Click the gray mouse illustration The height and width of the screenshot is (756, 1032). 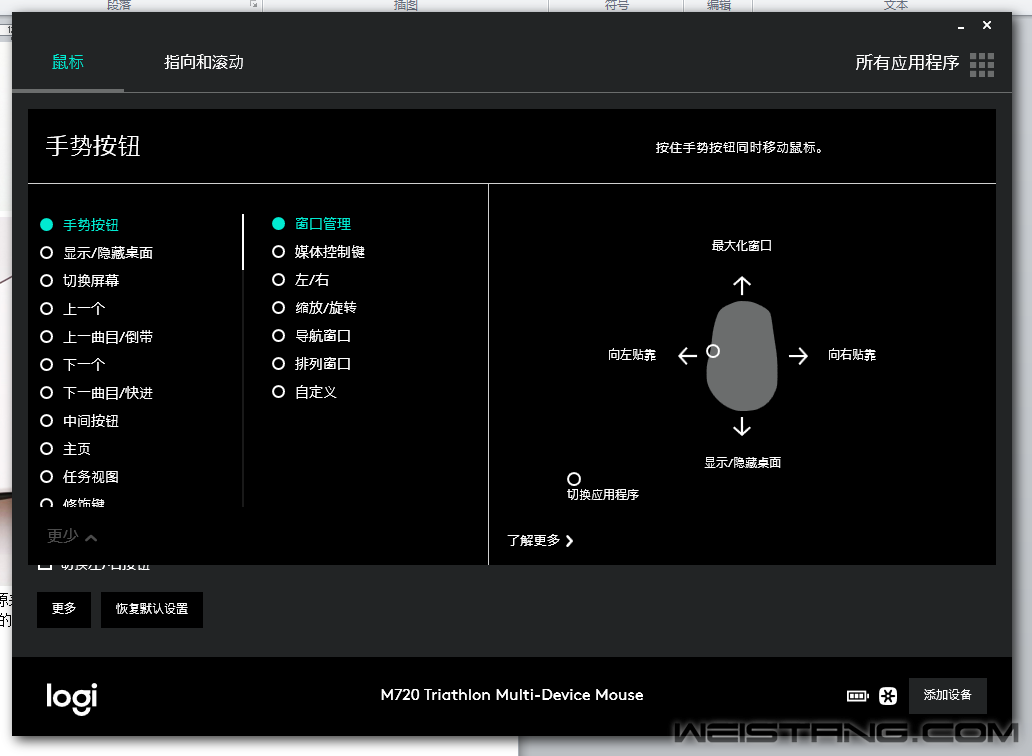(742, 356)
